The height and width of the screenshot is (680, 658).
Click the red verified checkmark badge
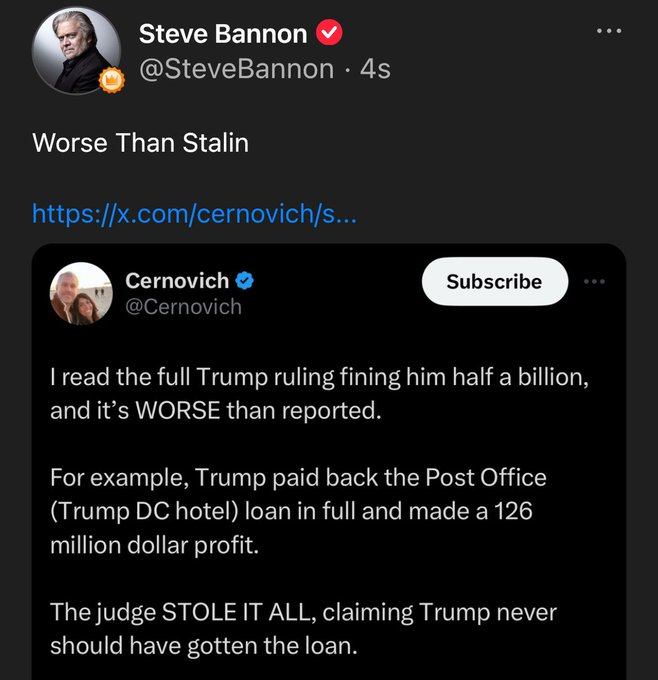coord(329,34)
